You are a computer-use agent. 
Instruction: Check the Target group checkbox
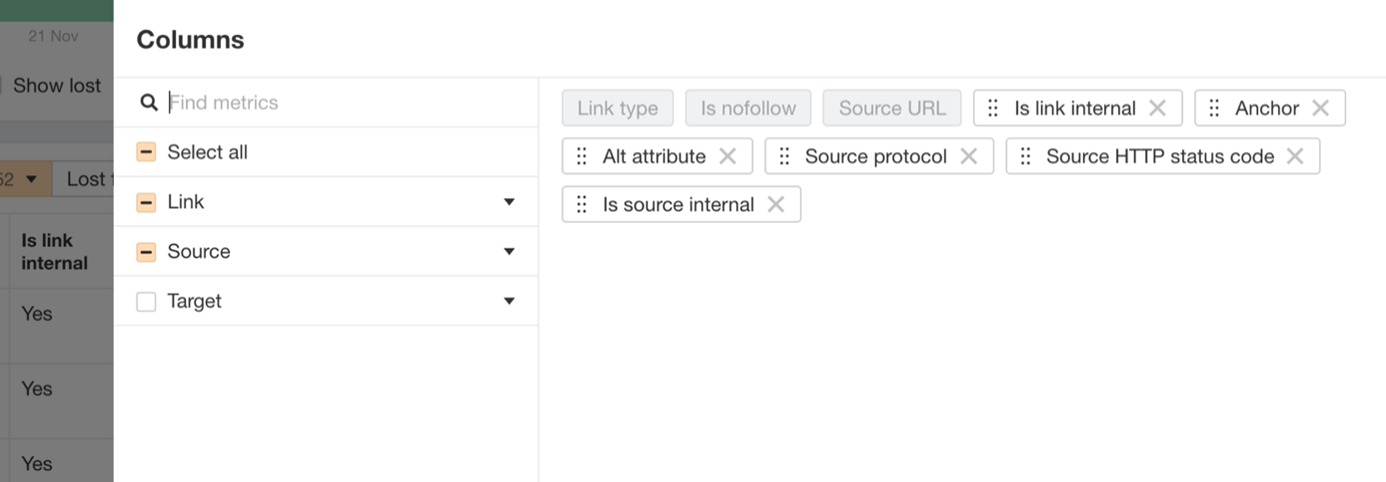[146, 301]
